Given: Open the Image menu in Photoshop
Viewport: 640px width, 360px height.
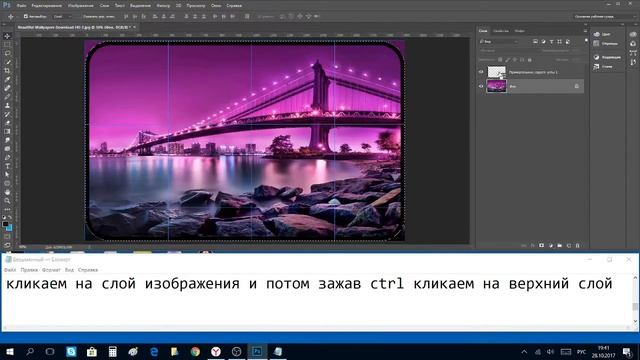Looking at the screenshot, I should point(80,6).
